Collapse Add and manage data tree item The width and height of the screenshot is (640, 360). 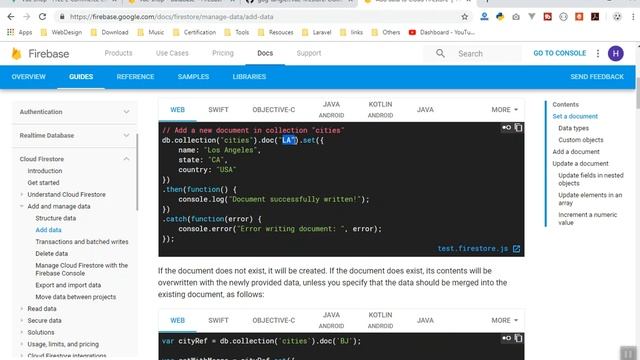coord(22,207)
